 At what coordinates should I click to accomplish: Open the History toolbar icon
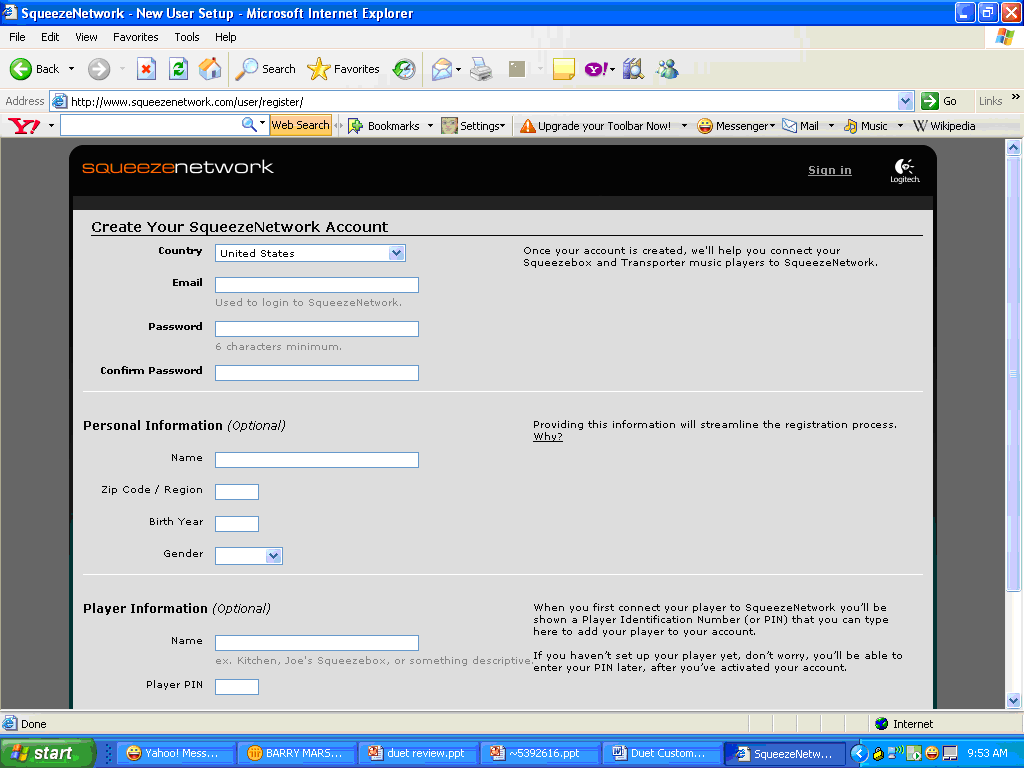point(404,69)
